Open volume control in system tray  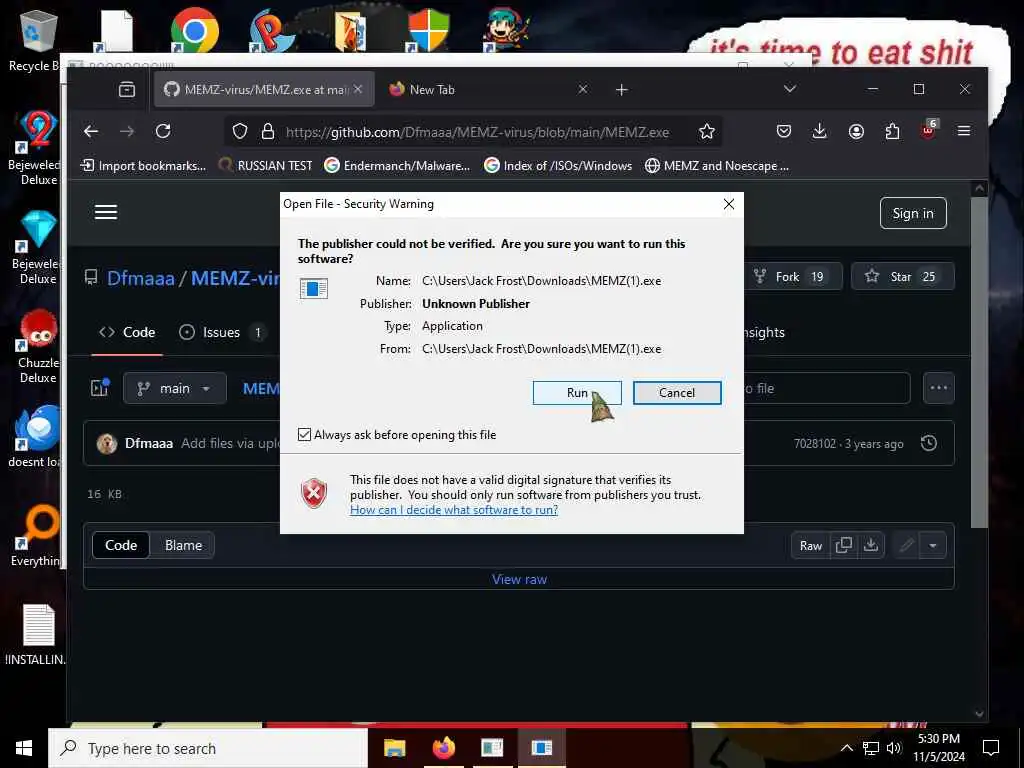pyautogui.click(x=894, y=748)
